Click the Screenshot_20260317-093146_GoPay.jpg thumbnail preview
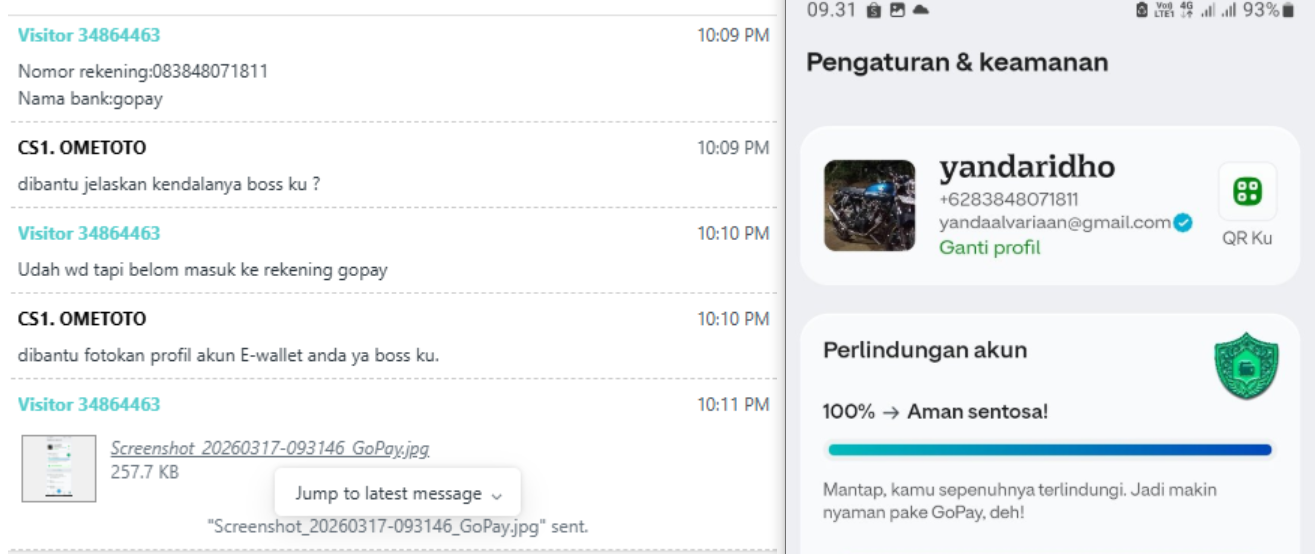 [x=59, y=468]
